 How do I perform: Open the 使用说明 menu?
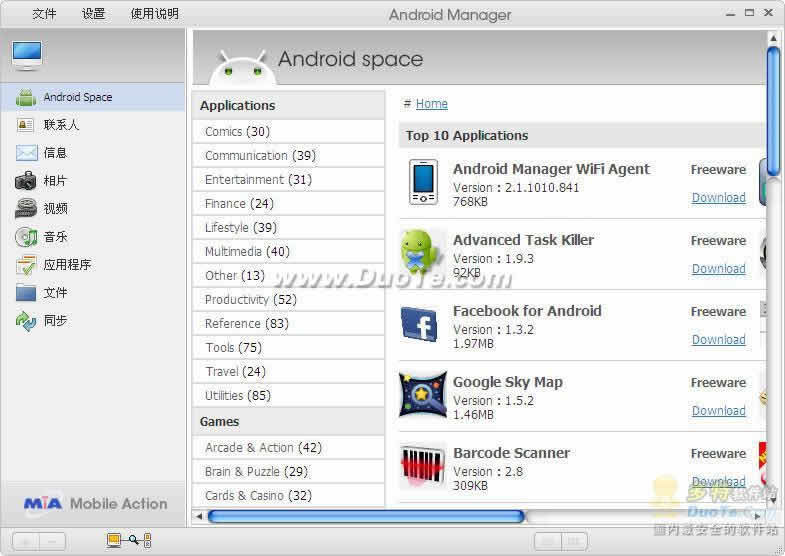(155, 14)
